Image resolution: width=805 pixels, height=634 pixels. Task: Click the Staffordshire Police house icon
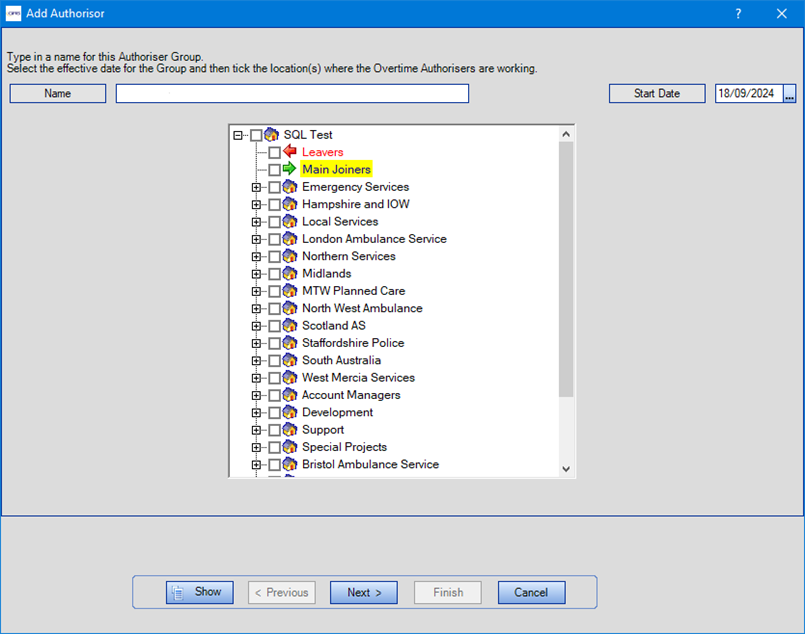pos(290,343)
